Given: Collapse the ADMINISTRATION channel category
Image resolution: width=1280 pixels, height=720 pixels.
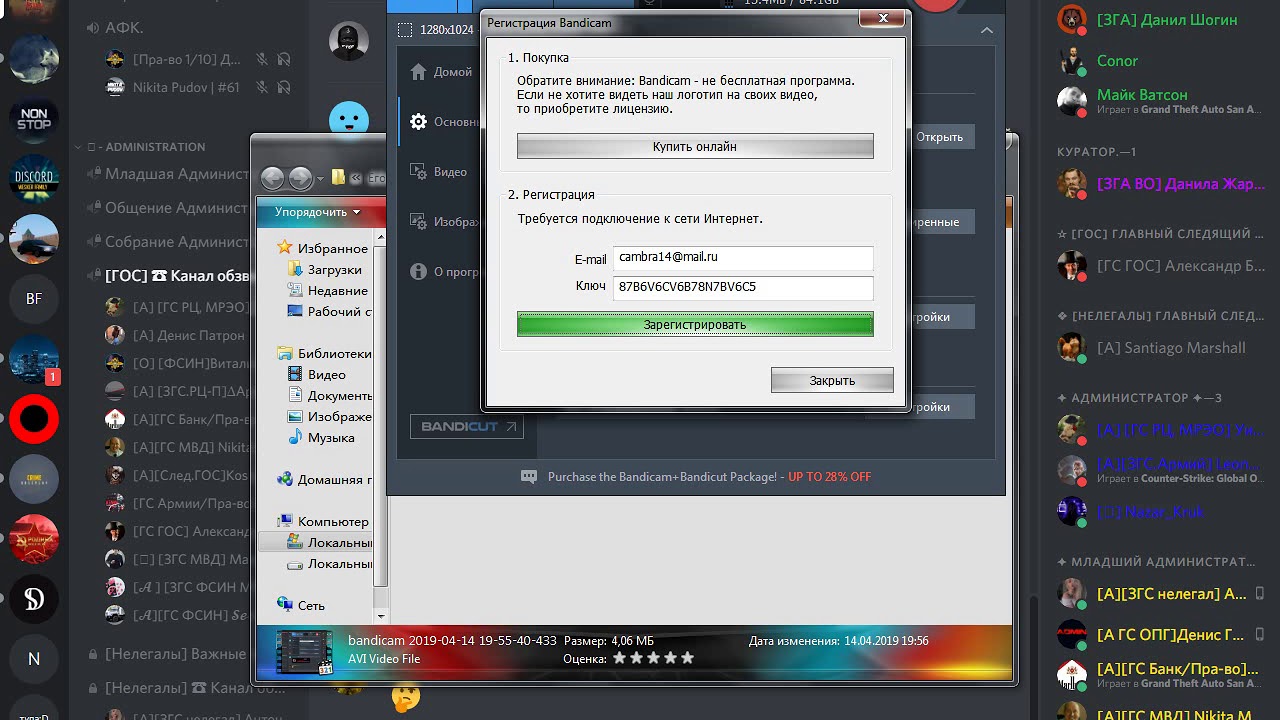Looking at the screenshot, I should click(x=140, y=147).
